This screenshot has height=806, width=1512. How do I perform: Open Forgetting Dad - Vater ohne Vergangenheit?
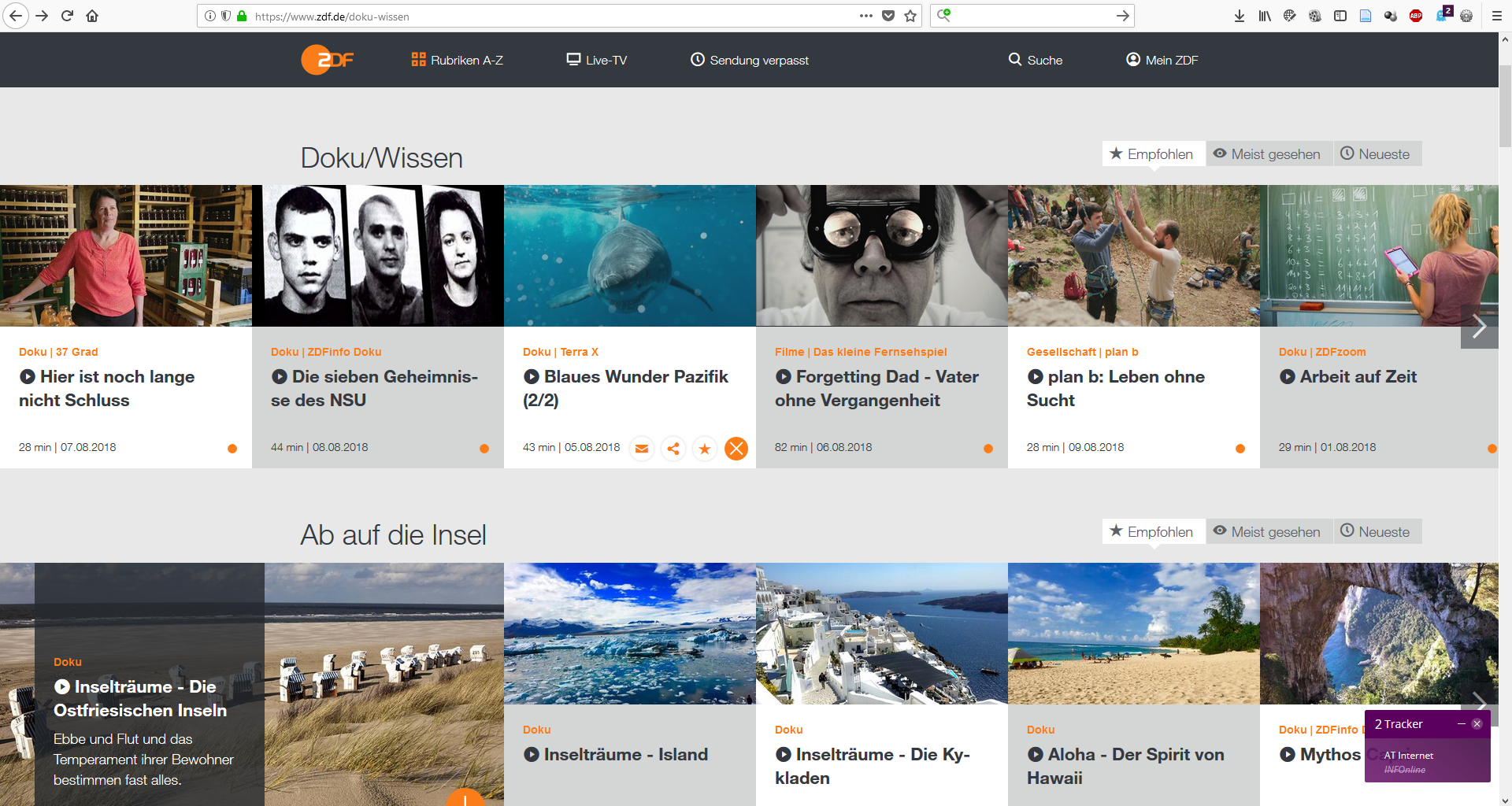pos(877,388)
